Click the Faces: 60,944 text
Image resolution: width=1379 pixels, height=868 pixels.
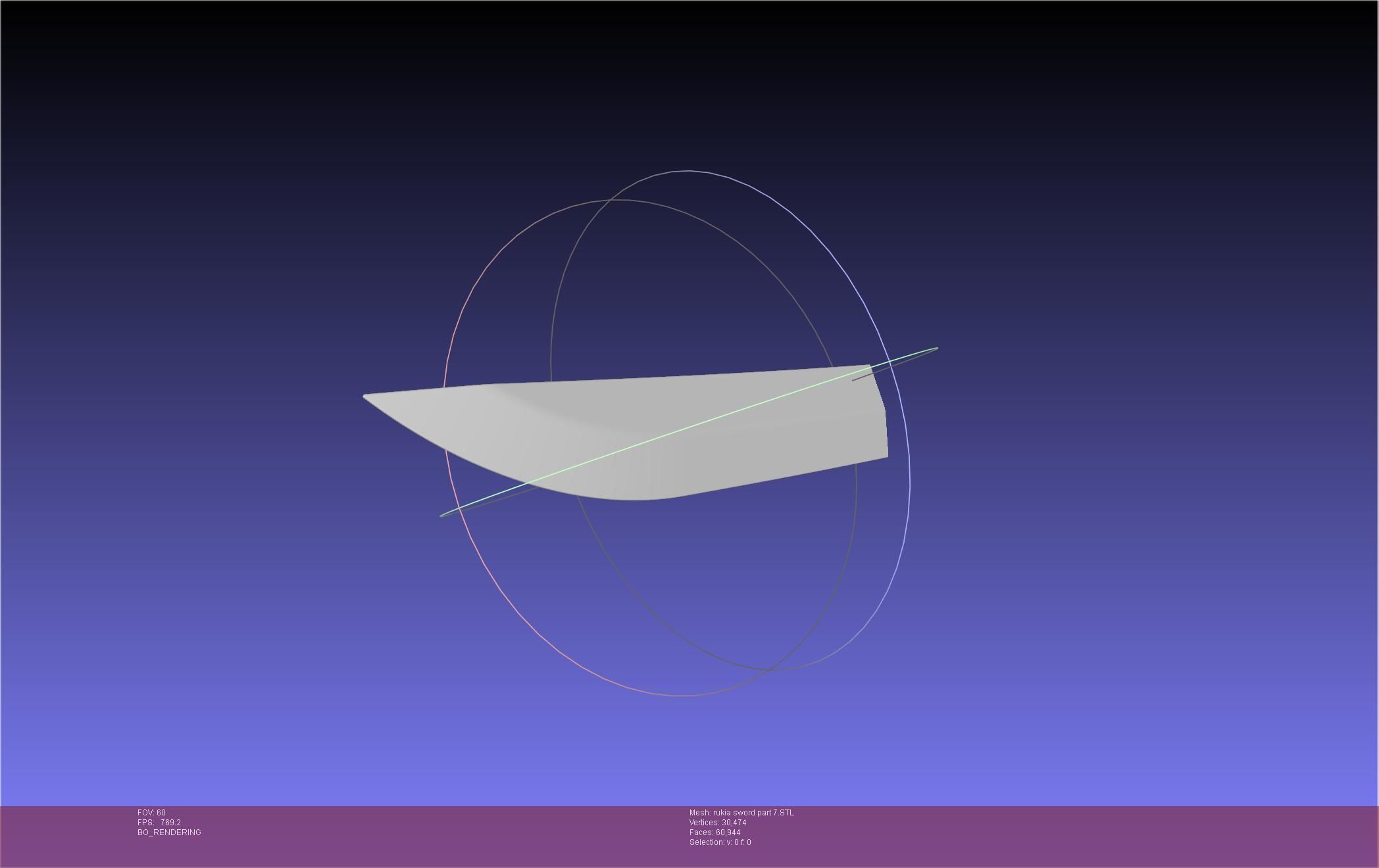[x=715, y=832]
